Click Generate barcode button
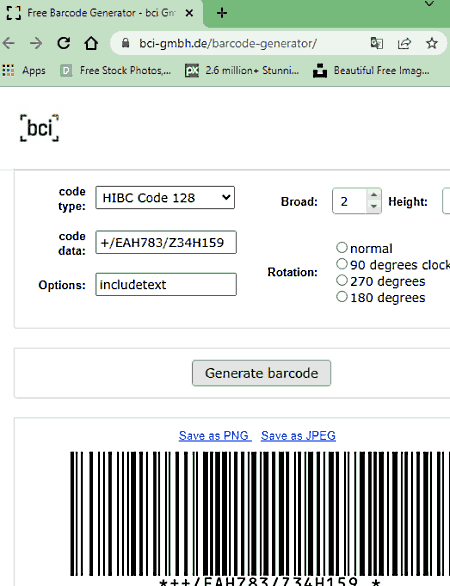The image size is (450, 586). click(x=261, y=373)
